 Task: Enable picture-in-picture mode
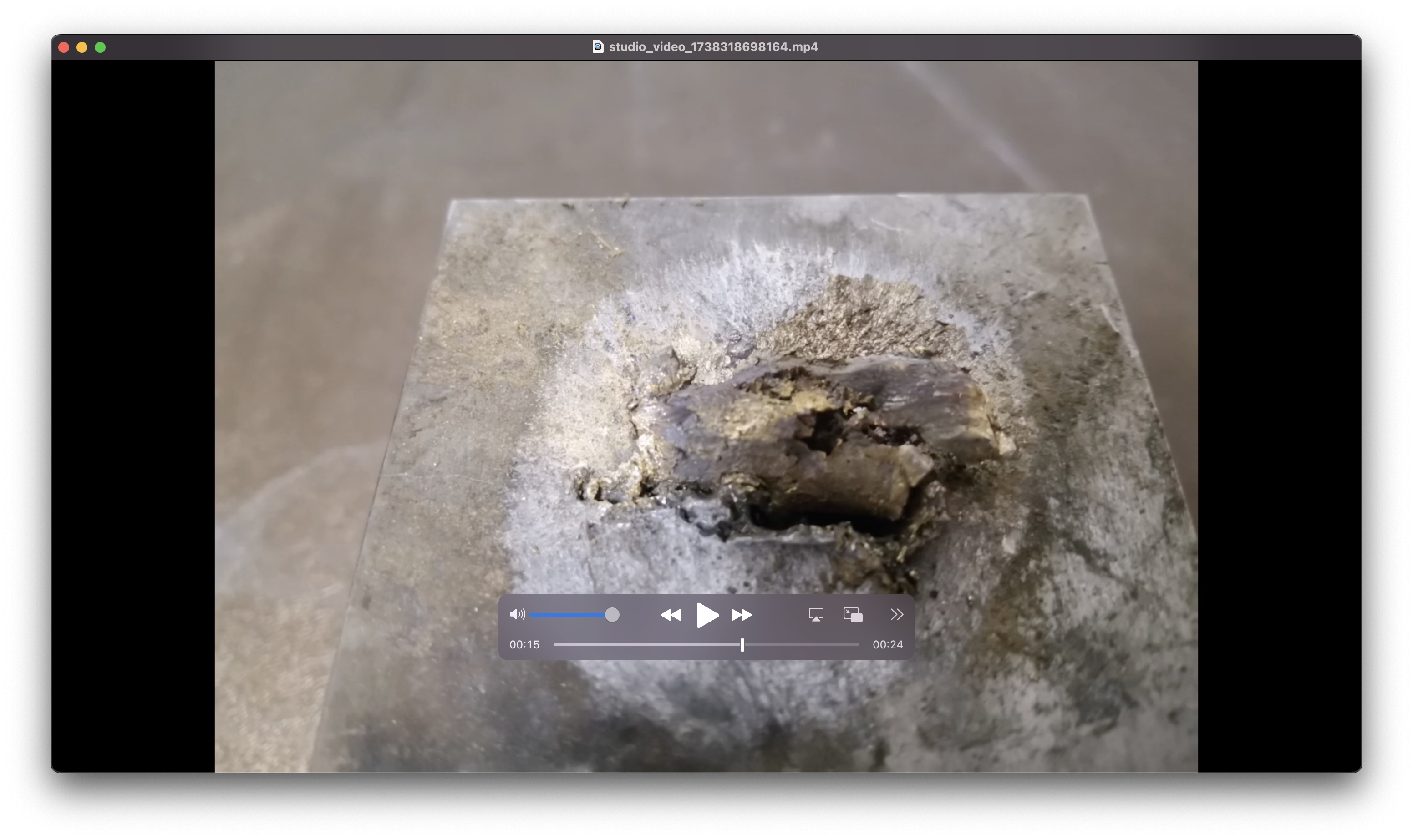[853, 615]
